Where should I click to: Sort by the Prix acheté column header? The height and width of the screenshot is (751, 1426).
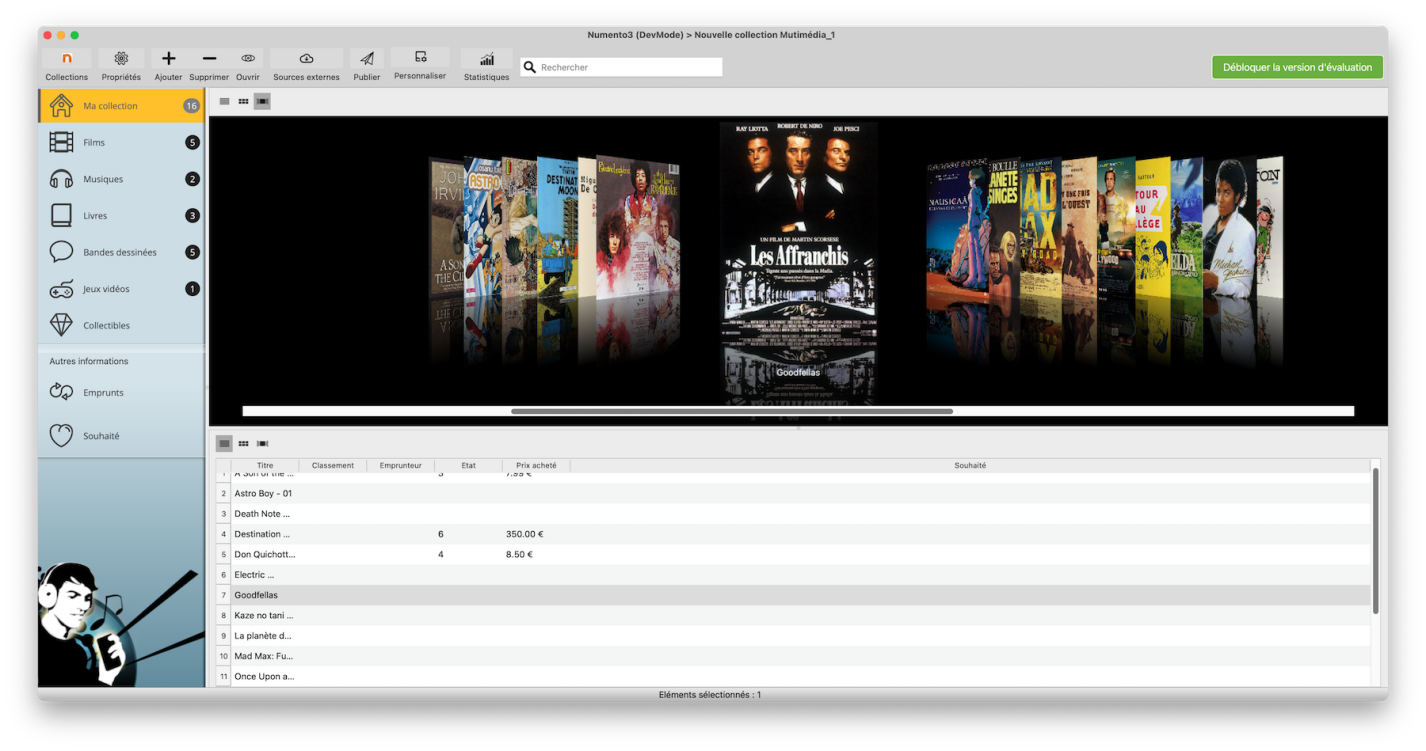[x=536, y=465]
